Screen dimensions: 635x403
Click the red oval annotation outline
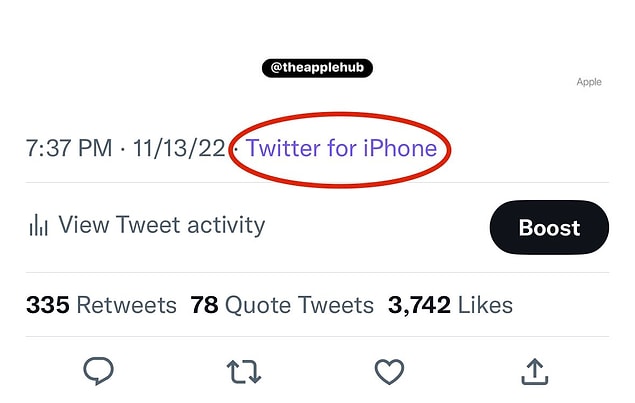pos(341,115)
